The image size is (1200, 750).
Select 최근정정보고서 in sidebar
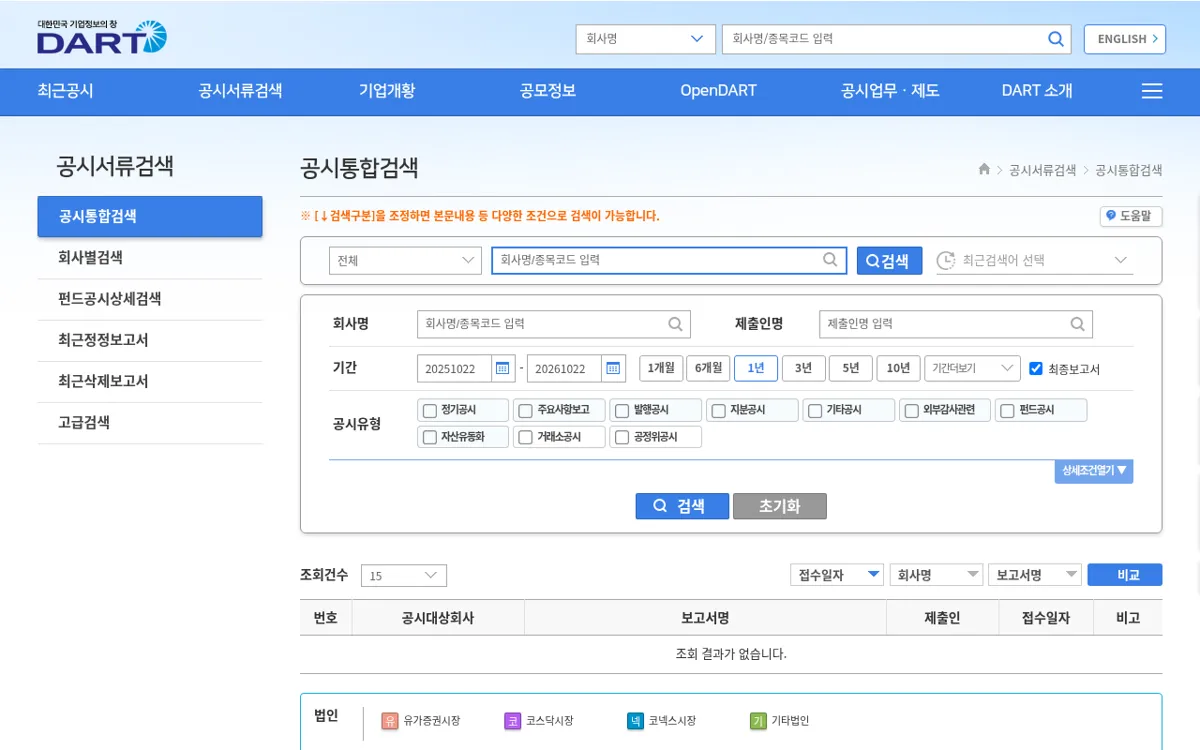click(150, 340)
